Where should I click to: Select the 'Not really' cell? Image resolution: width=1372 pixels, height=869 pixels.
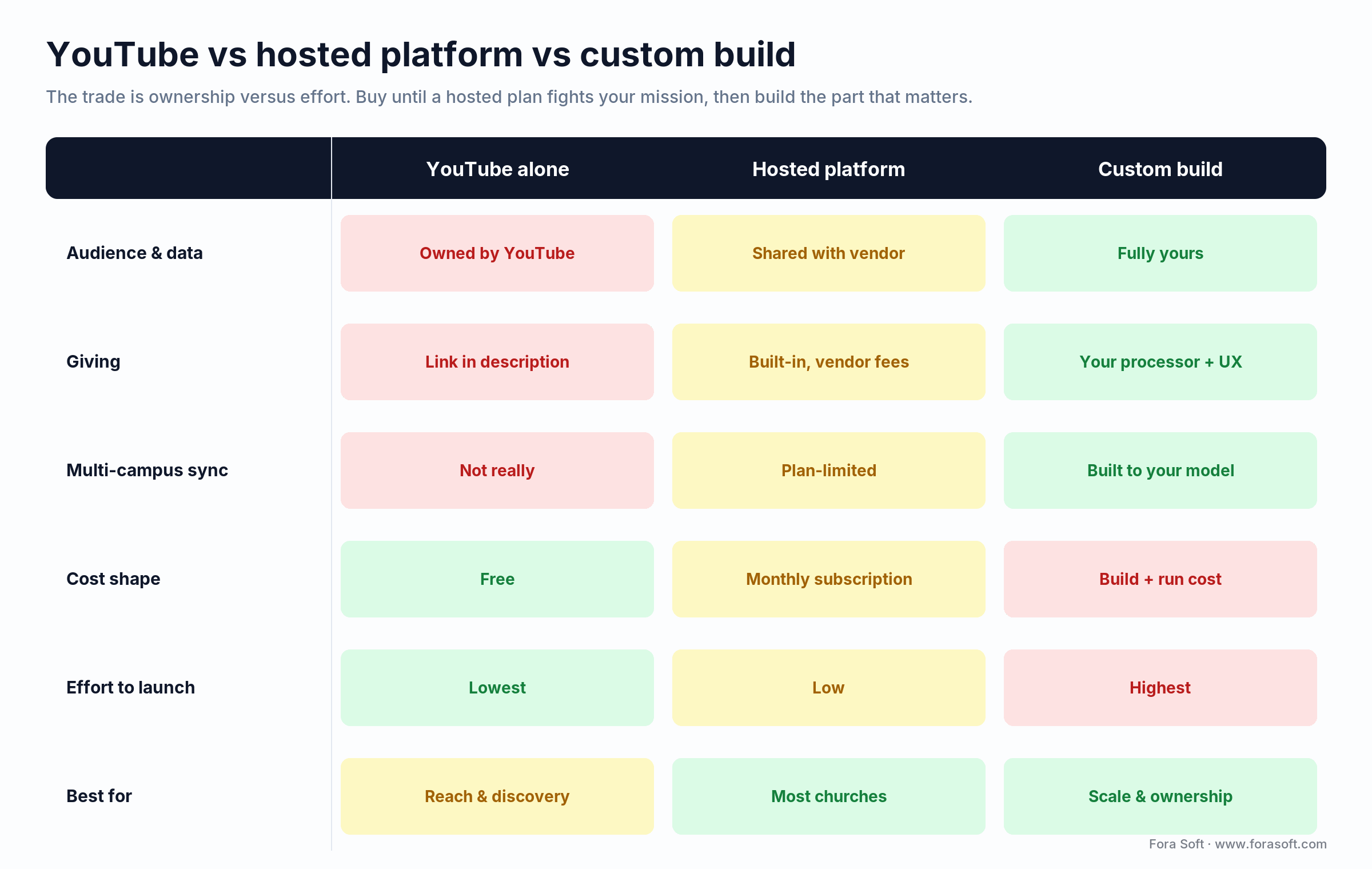pyautogui.click(x=497, y=471)
